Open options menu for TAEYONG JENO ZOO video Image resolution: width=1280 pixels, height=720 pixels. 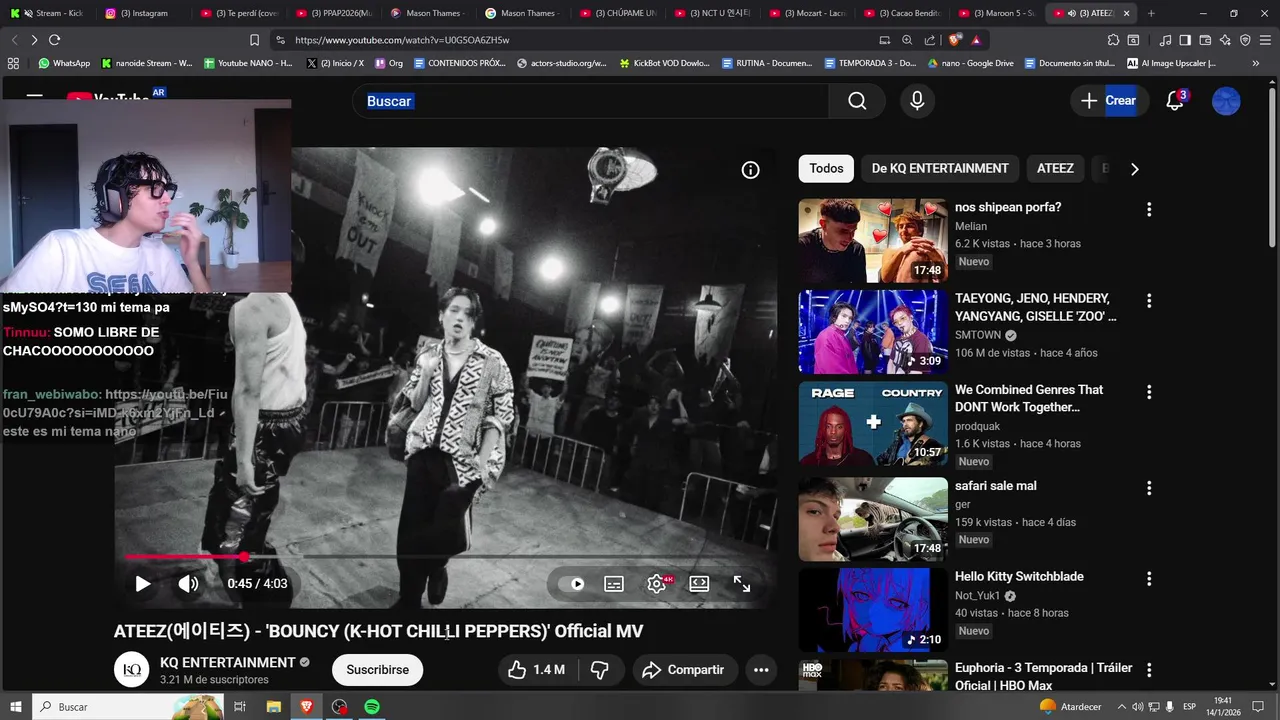(1149, 300)
